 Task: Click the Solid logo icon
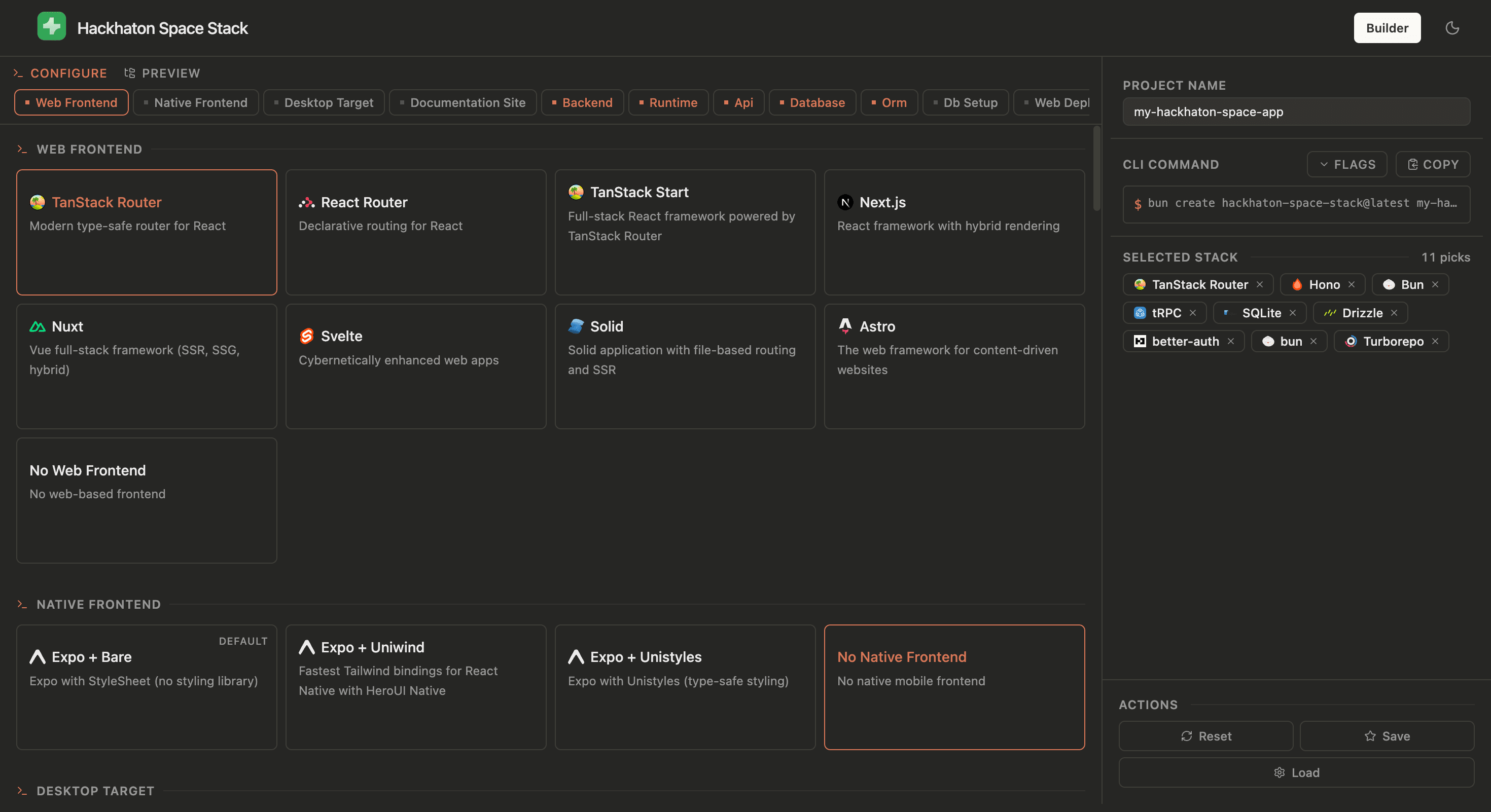576,326
